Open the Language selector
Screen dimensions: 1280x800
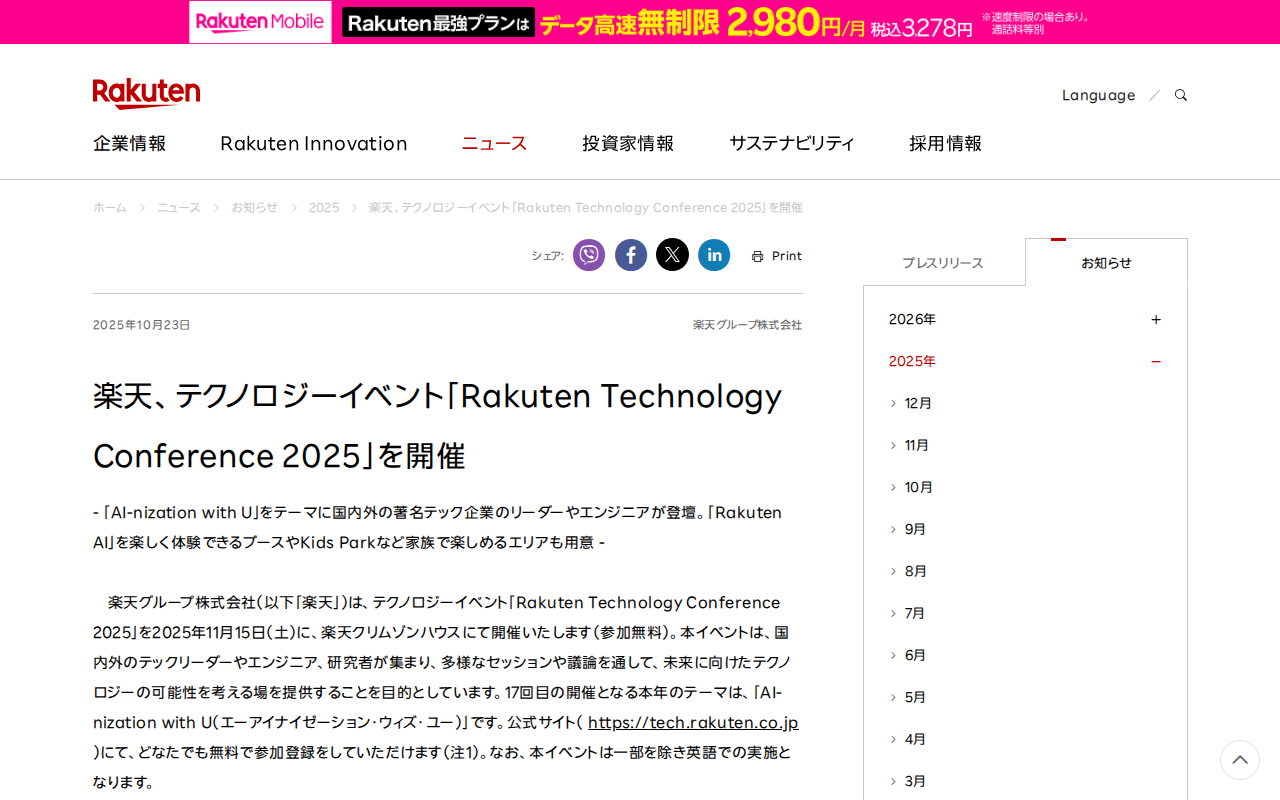(1098, 95)
